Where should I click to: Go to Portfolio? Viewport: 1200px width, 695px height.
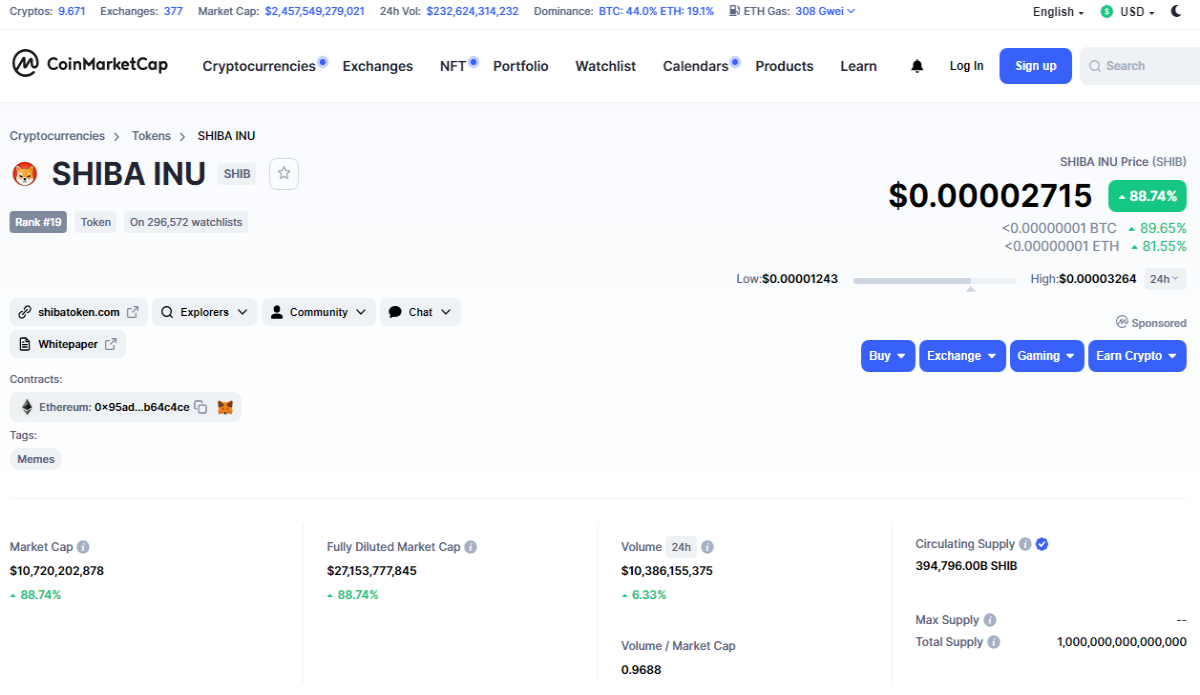[521, 66]
